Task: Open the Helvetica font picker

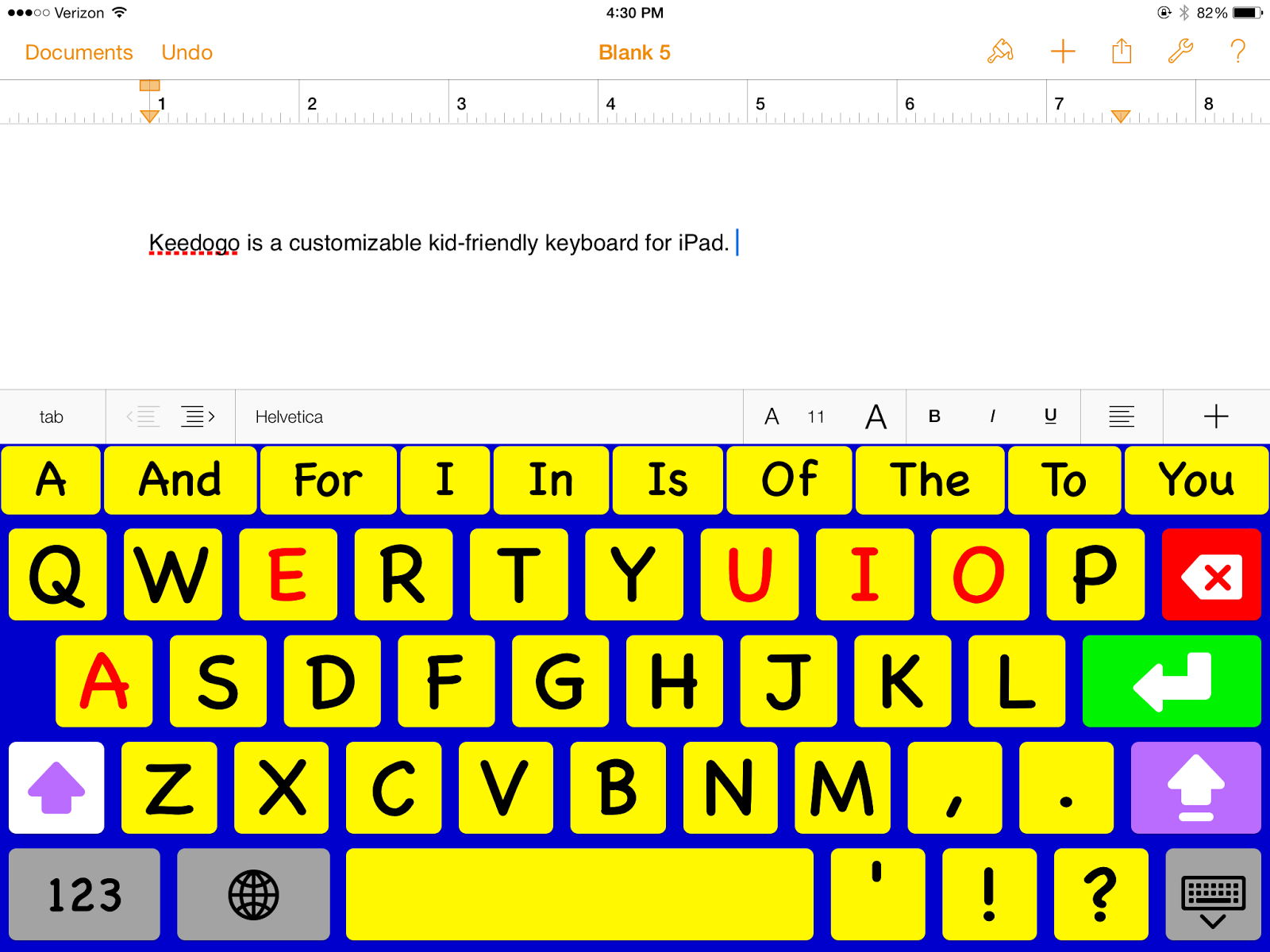Action: point(288,416)
